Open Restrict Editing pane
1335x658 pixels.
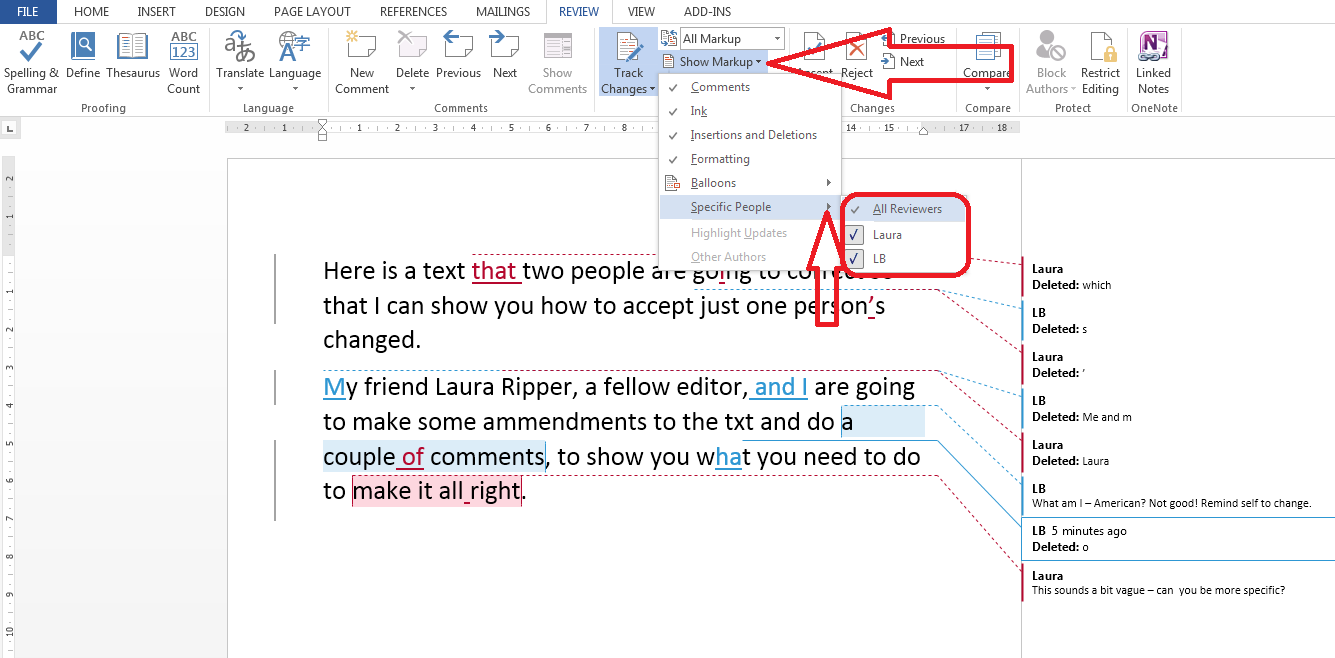point(1100,60)
